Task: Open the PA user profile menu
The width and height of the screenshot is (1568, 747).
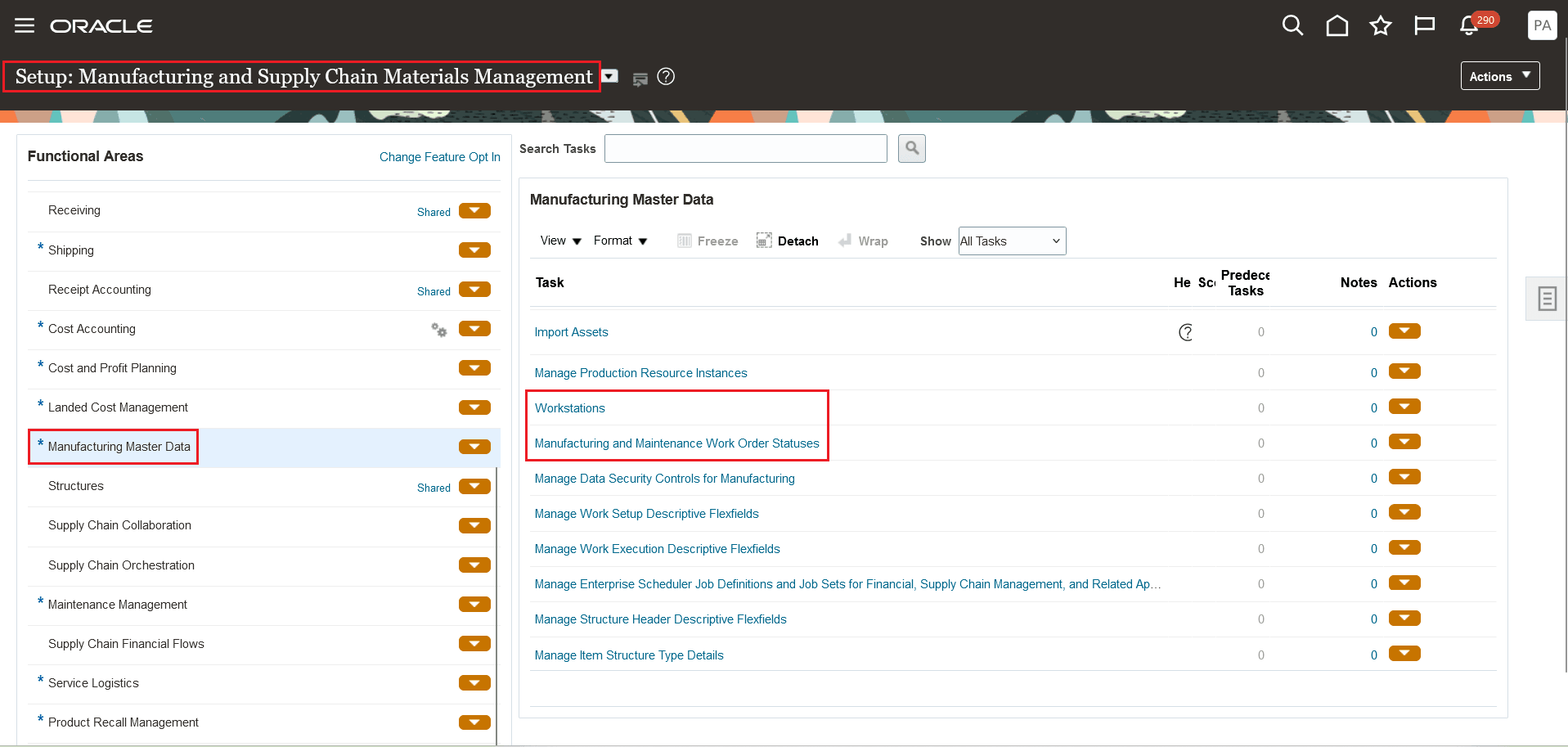Action: (x=1542, y=25)
